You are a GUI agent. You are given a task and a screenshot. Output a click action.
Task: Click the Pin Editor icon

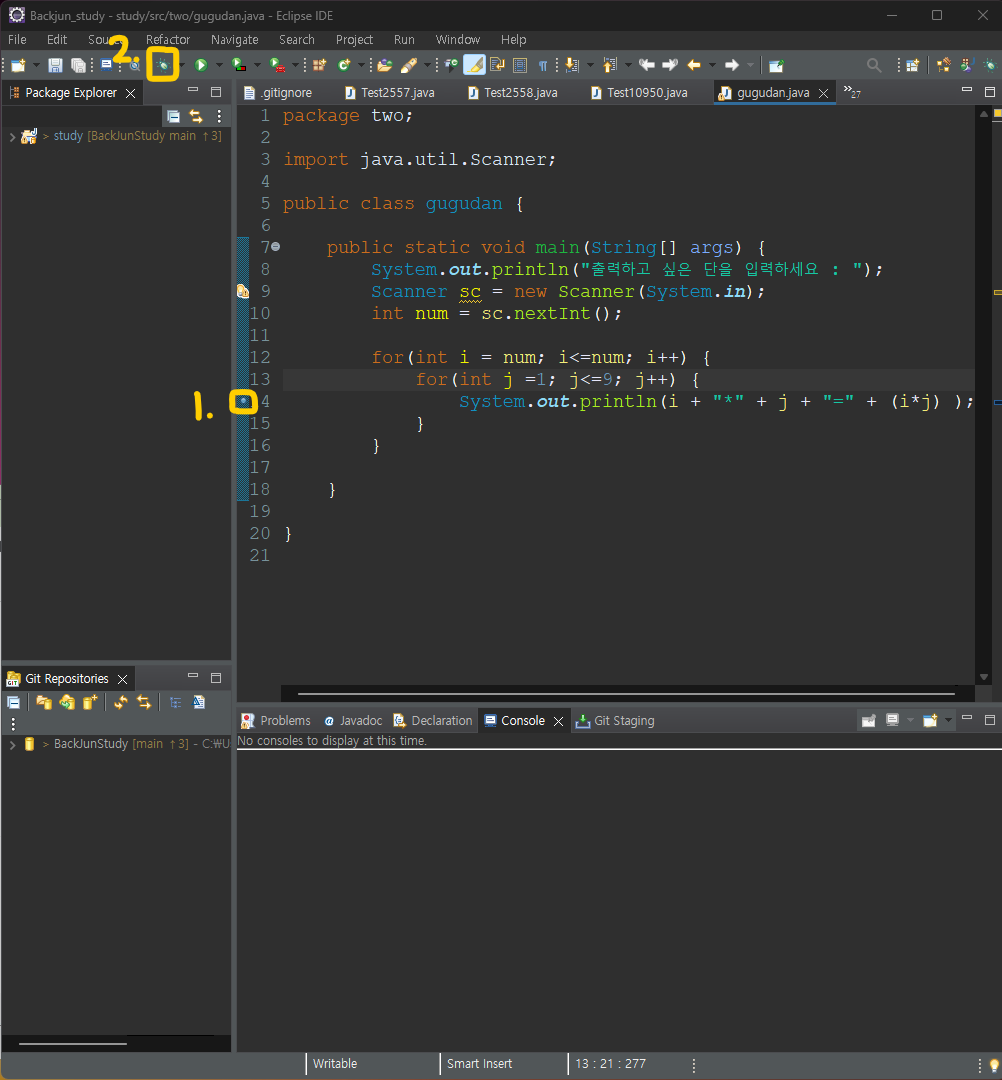click(776, 65)
